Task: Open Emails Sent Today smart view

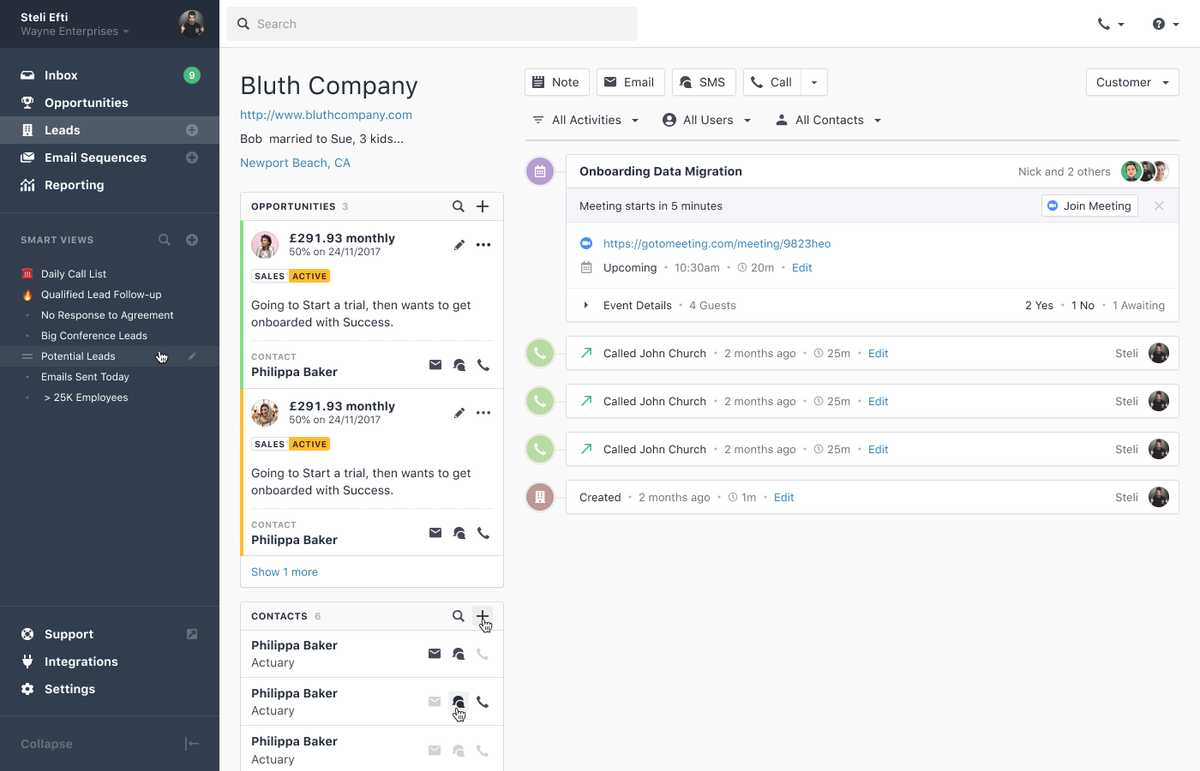Action: pyautogui.click(x=85, y=377)
